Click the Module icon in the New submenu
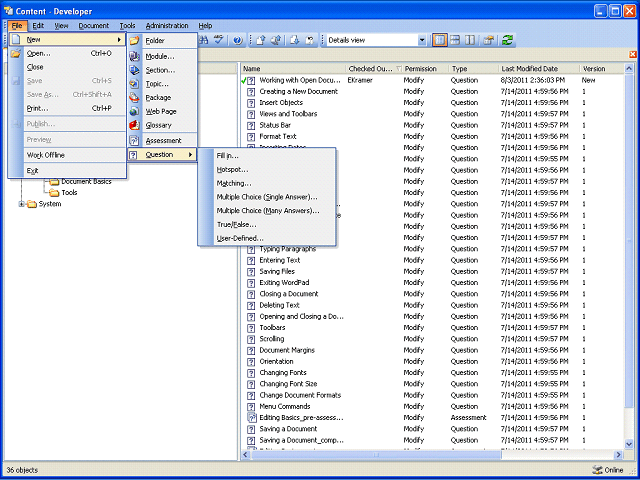 pyautogui.click(x=134, y=56)
